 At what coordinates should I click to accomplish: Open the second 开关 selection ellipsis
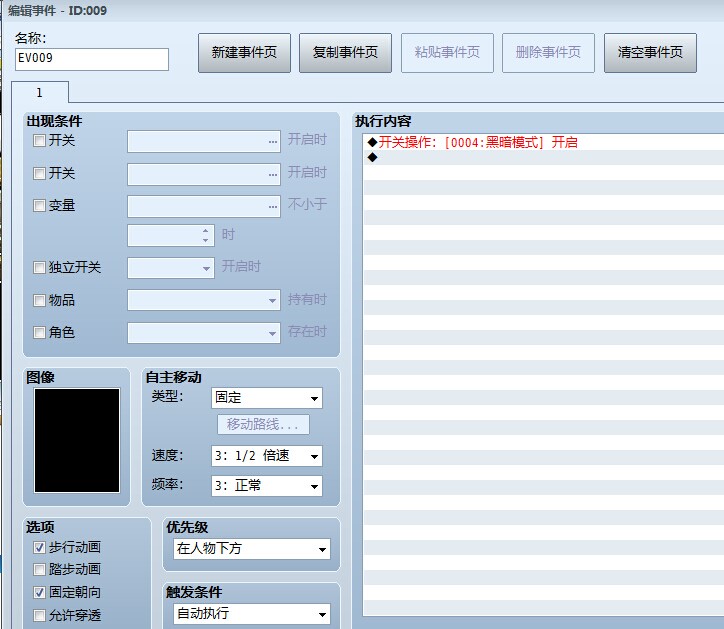tap(273, 174)
